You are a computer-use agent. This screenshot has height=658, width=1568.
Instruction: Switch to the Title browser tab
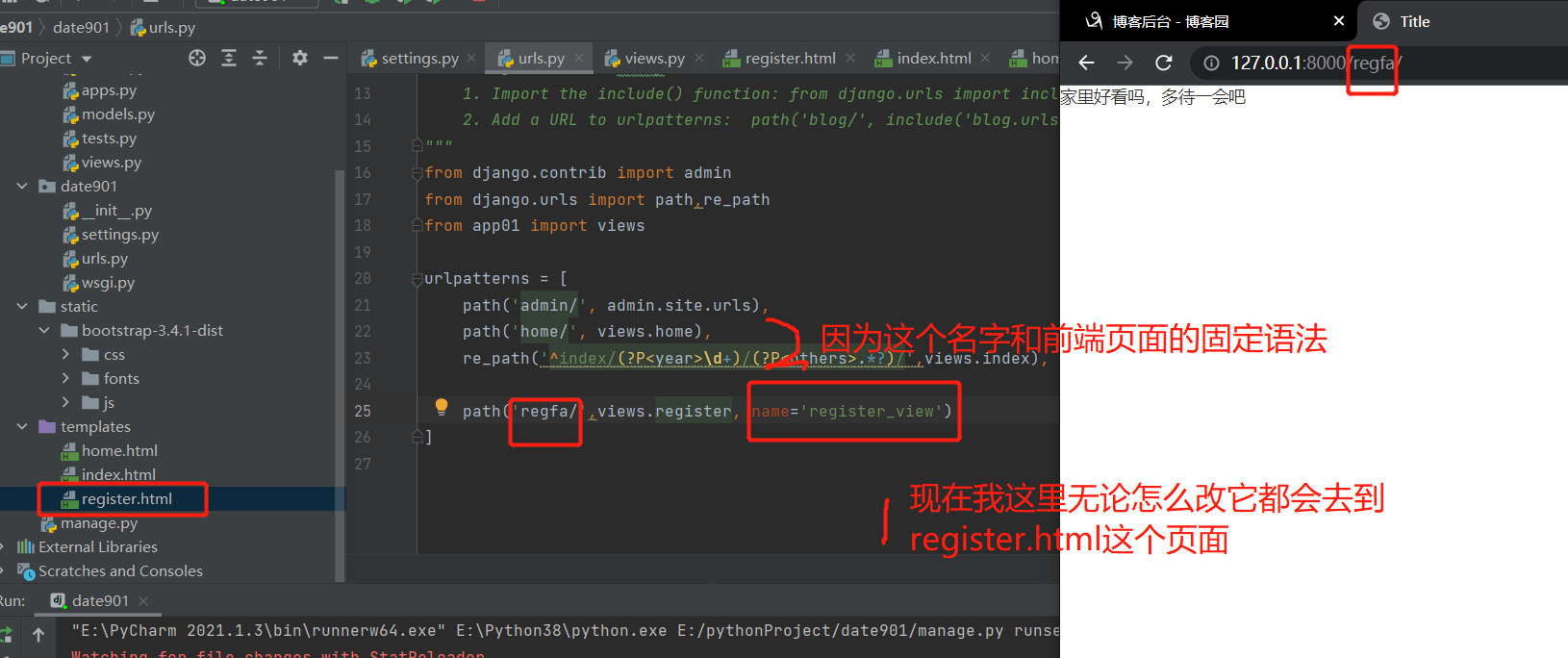(x=1414, y=21)
